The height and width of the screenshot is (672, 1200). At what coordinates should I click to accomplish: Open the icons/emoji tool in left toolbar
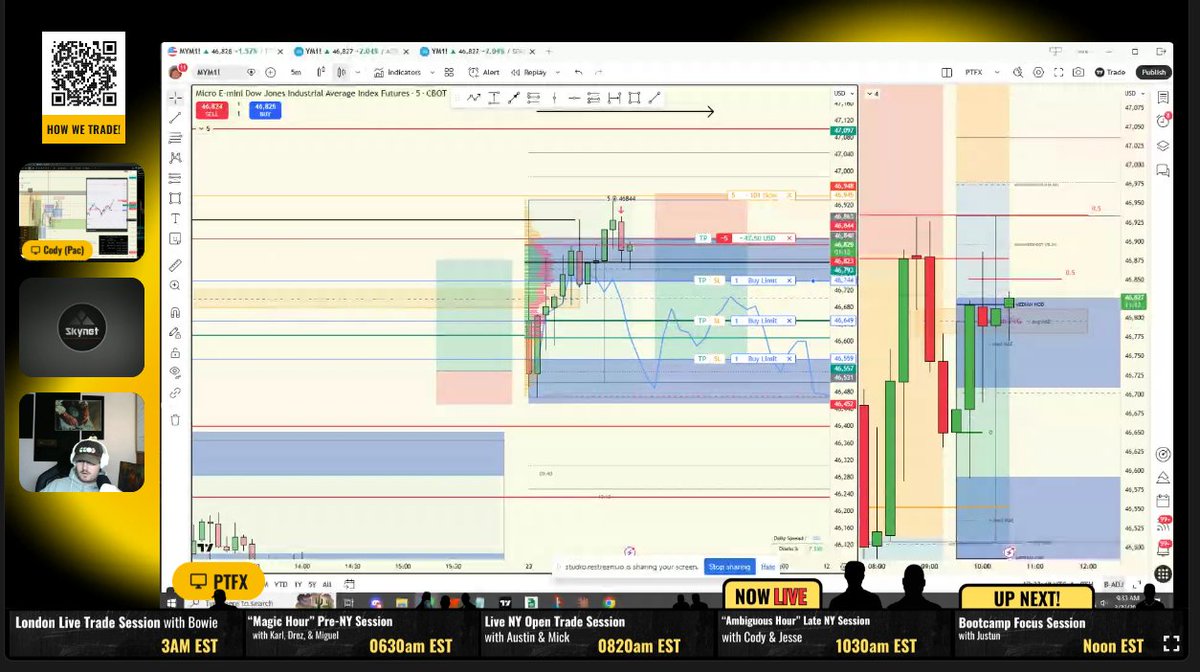coord(175,238)
